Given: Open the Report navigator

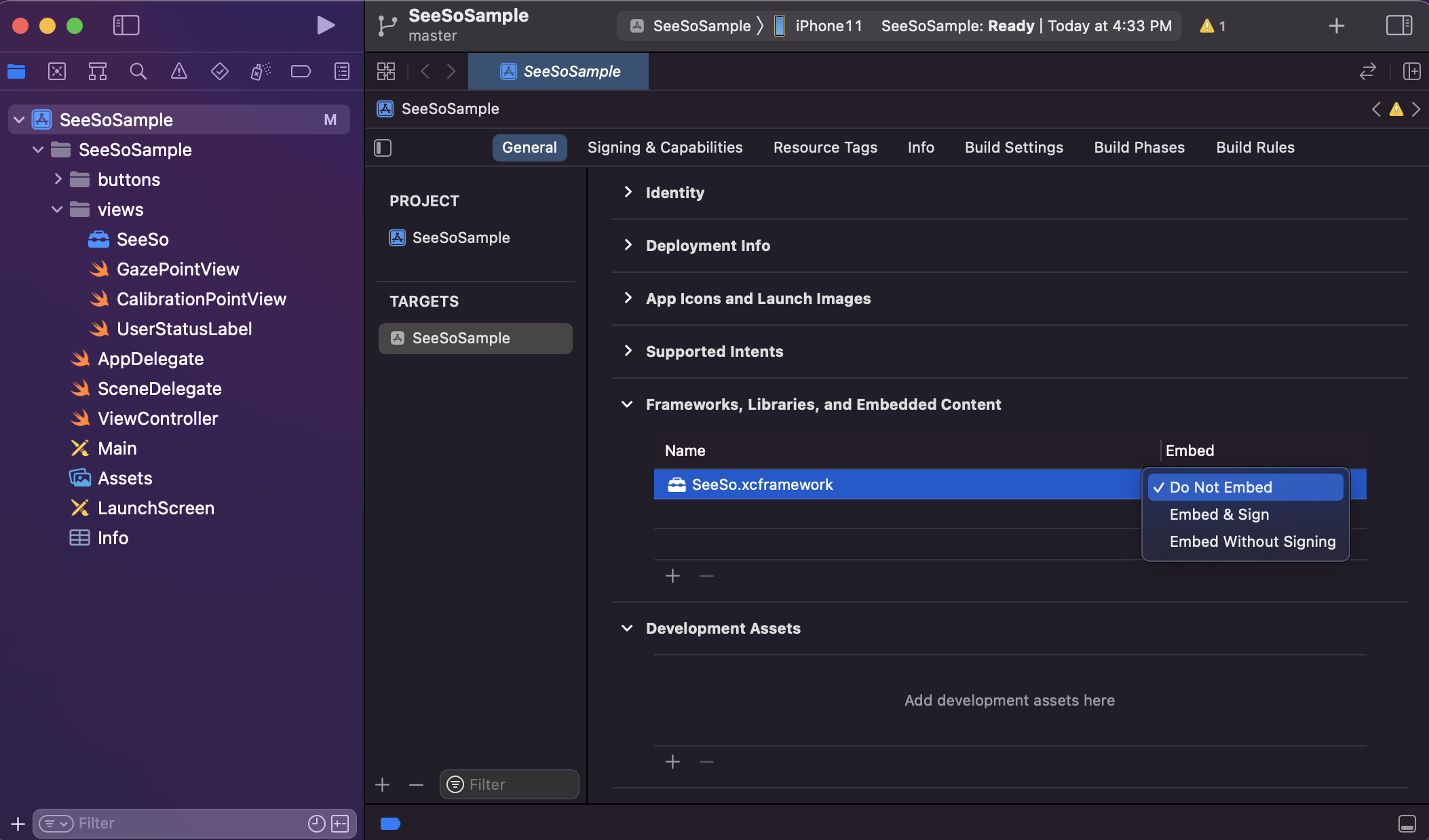Looking at the screenshot, I should (342, 71).
